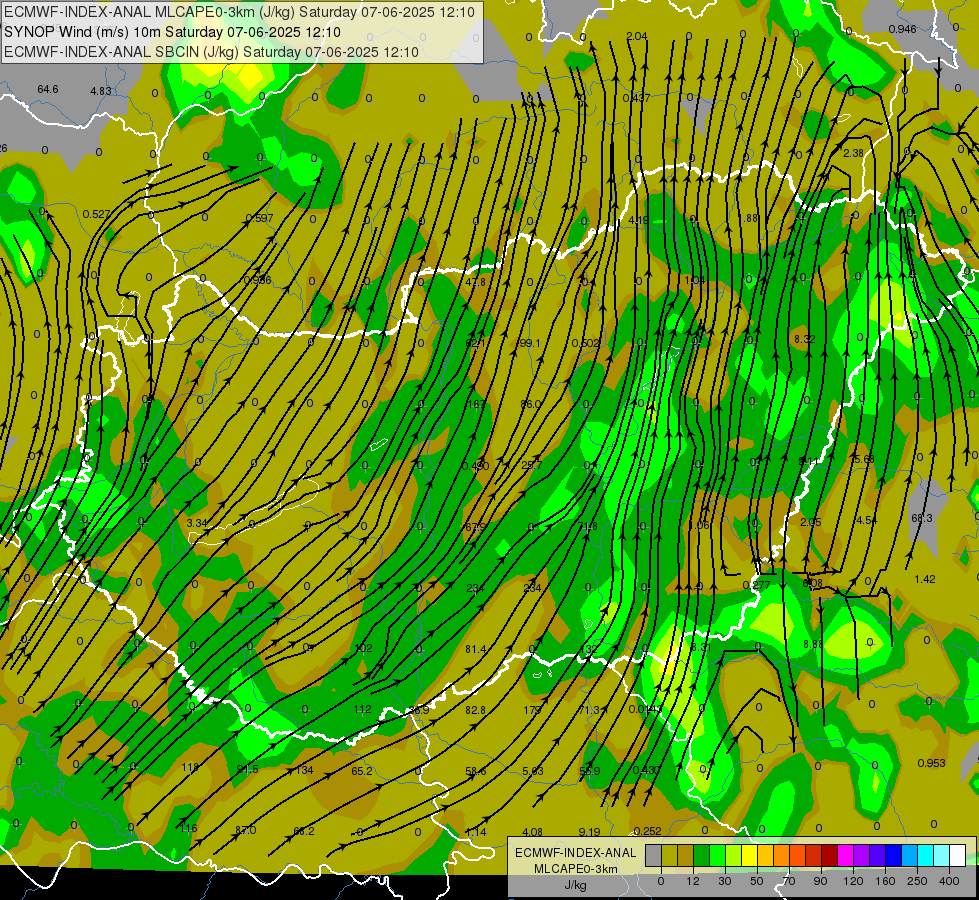
Task: Click the map value 64.6
Action: [x=47, y=89]
